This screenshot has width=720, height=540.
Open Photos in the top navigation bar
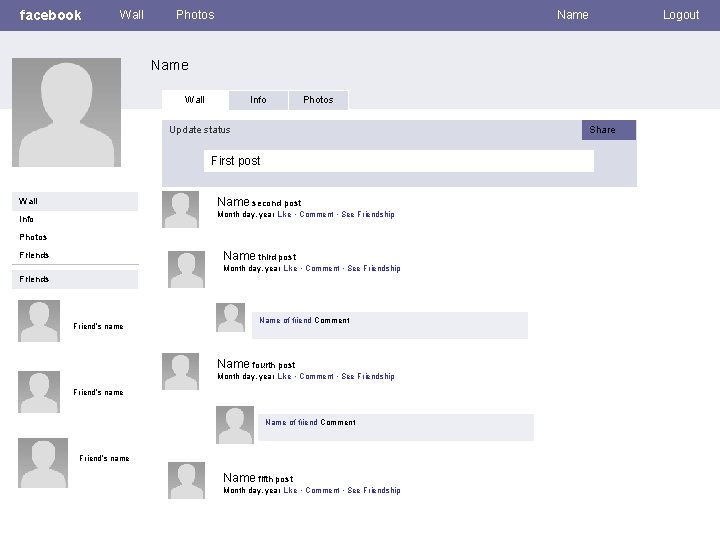click(195, 15)
